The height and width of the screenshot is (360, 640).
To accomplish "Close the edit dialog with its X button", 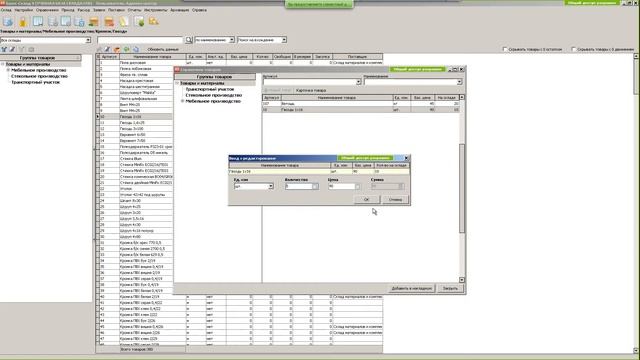I will click(406, 158).
